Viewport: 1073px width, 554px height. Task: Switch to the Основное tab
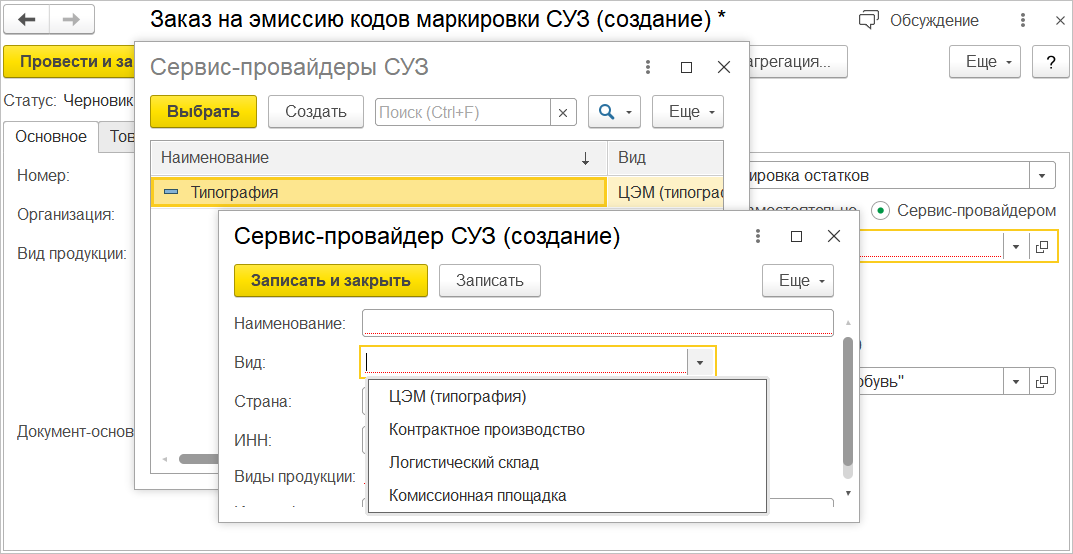(x=51, y=137)
